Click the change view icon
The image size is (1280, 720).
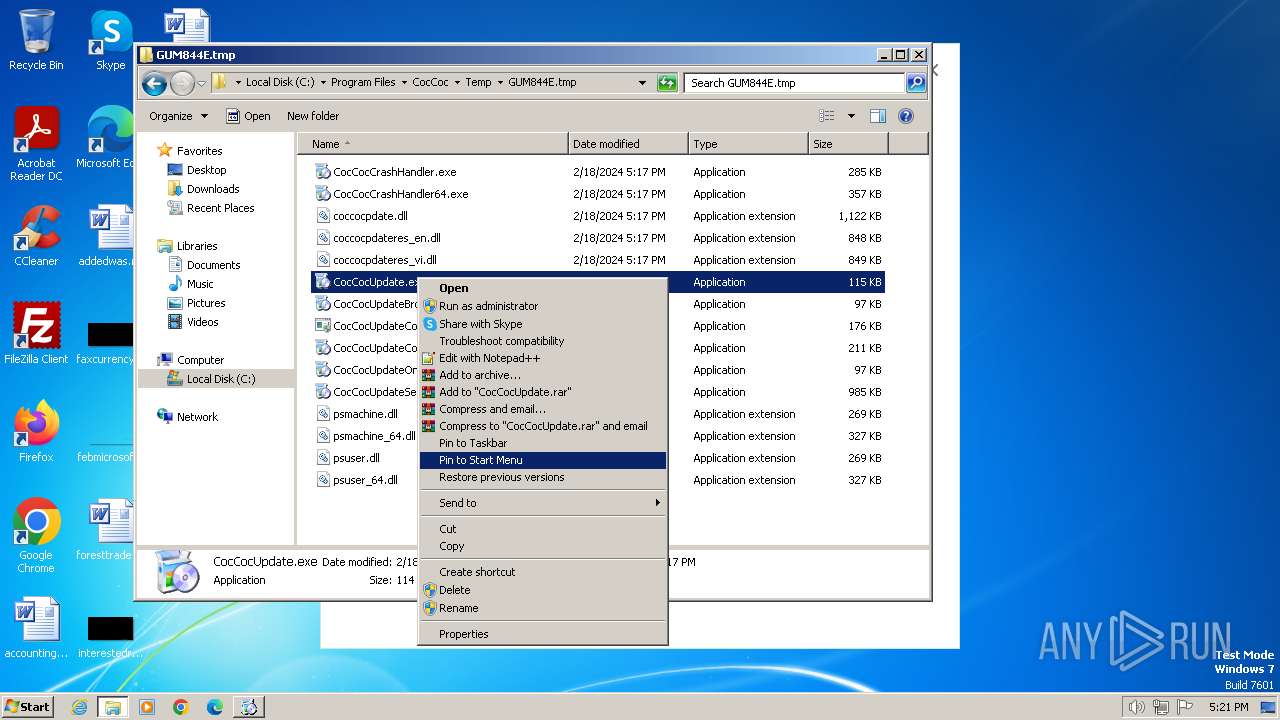[827, 116]
